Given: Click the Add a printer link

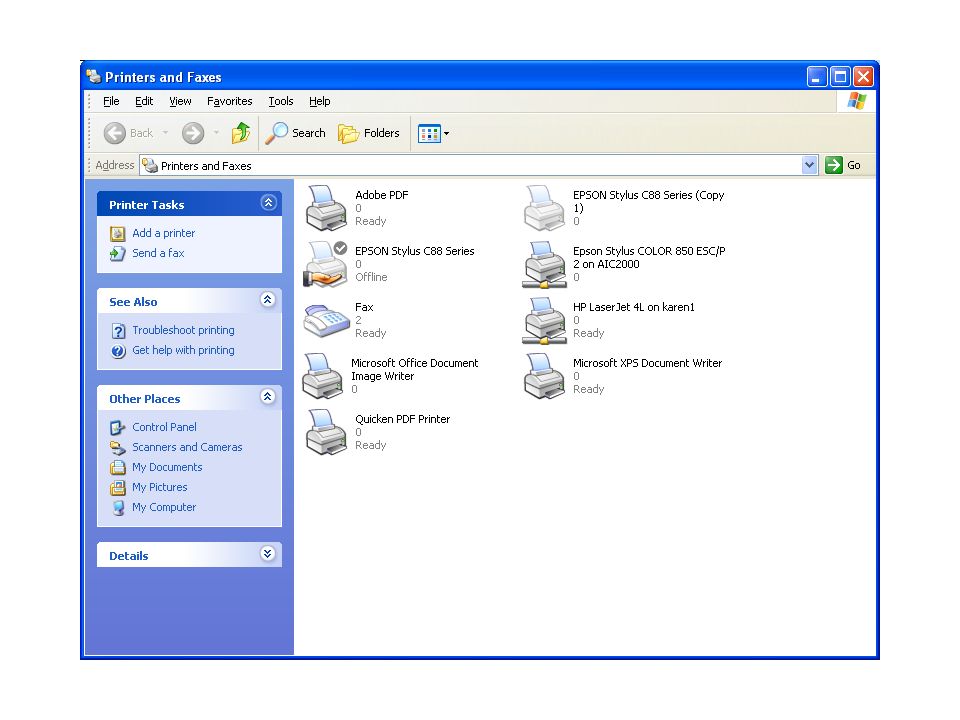Looking at the screenshot, I should tap(163, 233).
